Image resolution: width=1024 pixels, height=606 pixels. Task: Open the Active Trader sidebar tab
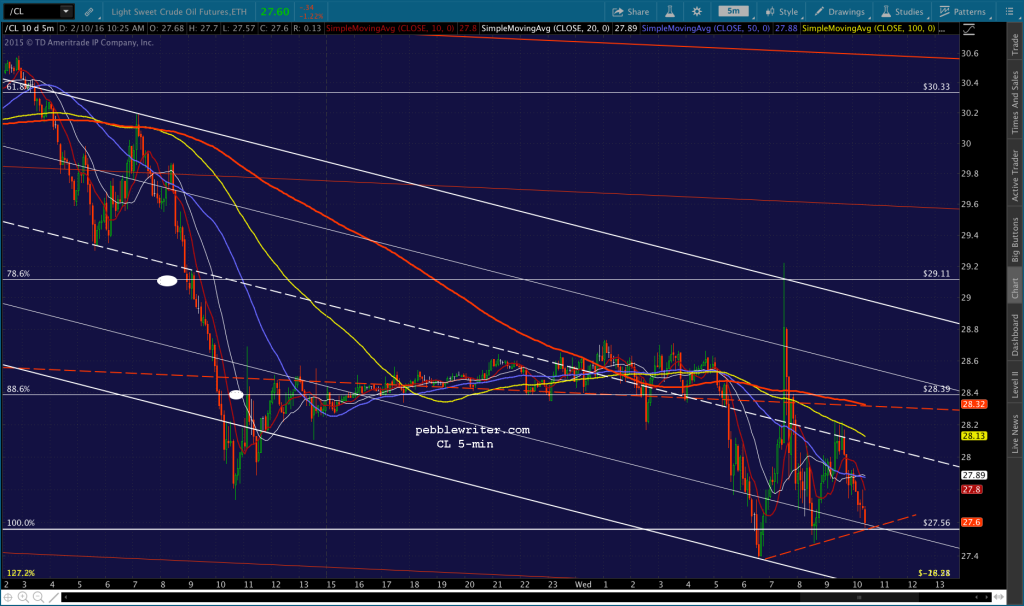click(x=1015, y=175)
